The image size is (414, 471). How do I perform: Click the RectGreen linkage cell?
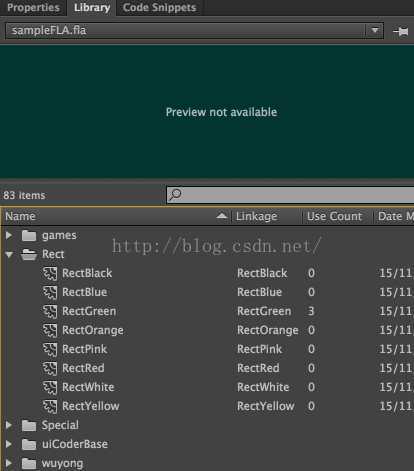(264, 311)
